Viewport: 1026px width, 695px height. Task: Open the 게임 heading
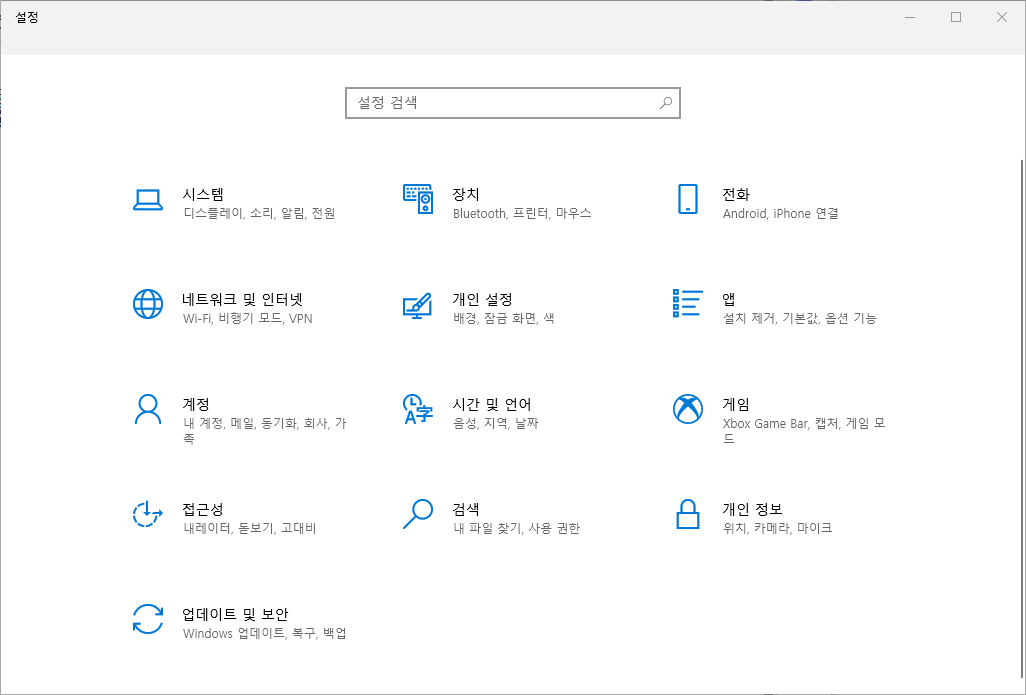pyautogui.click(x=736, y=404)
